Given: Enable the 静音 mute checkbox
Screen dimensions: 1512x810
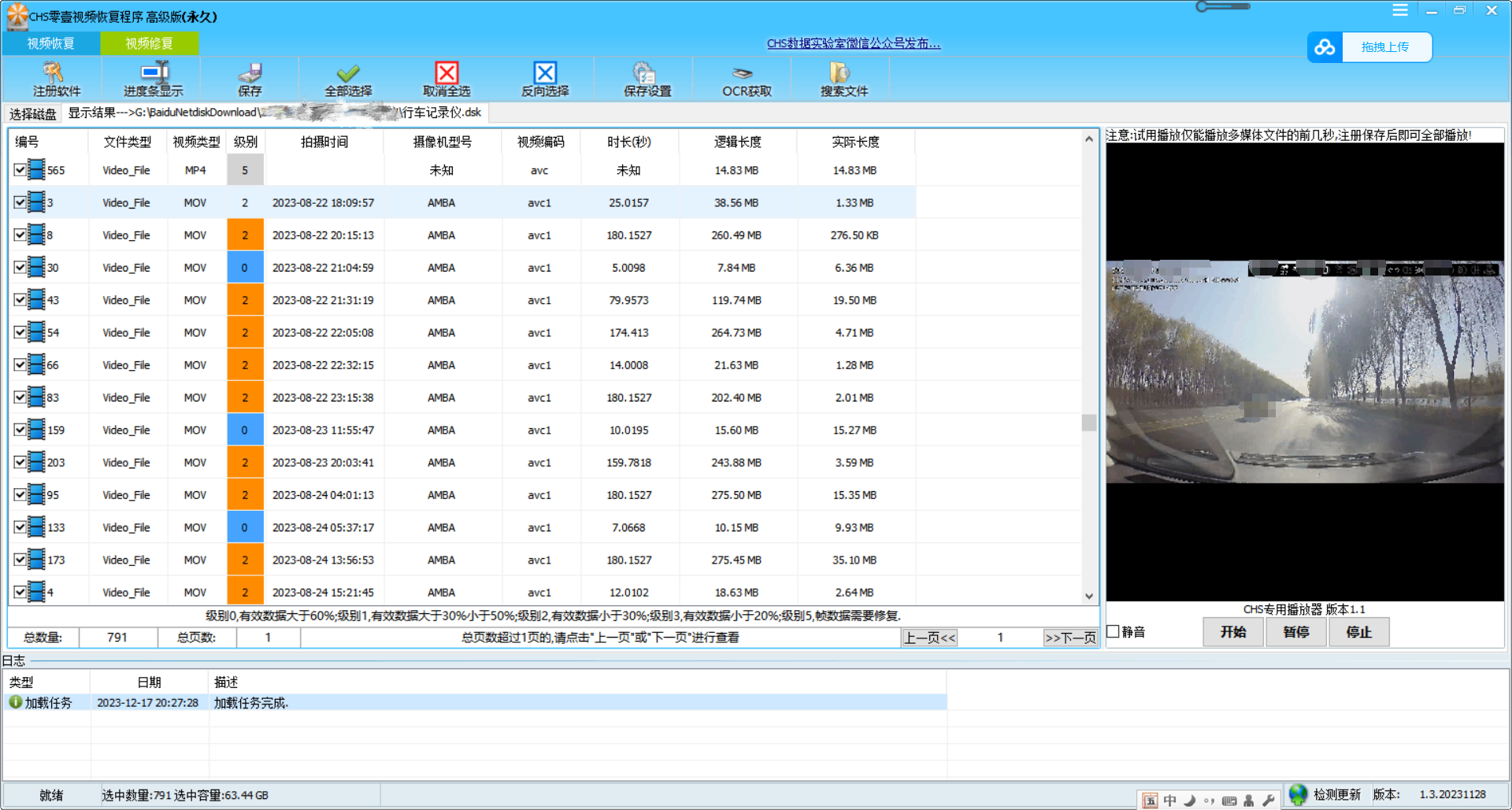Looking at the screenshot, I should [1113, 631].
